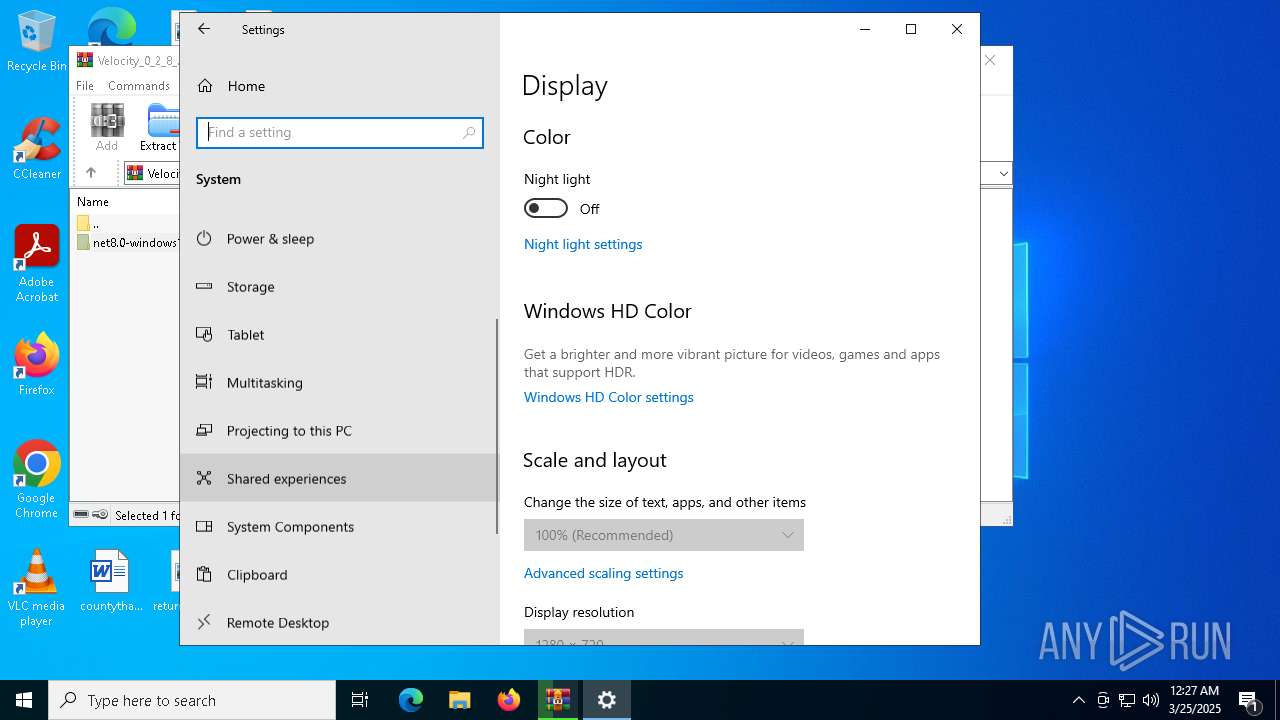Open Firefox desktop shortcut
The image size is (1280, 720).
click(37, 365)
